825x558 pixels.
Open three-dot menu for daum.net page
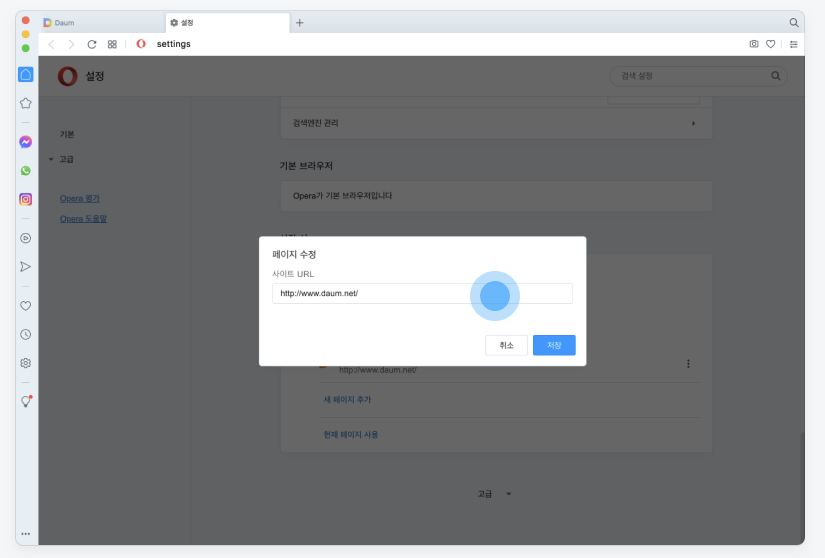(x=688, y=363)
